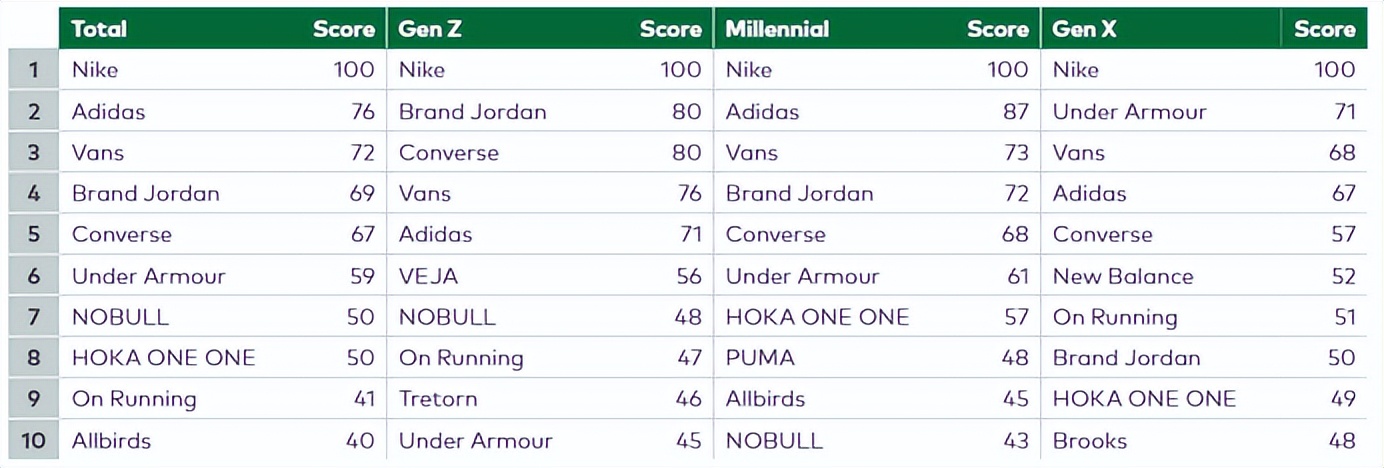
Task: Select "Brand Jordan" in the Gen Z column
Action: pyautogui.click(x=472, y=112)
